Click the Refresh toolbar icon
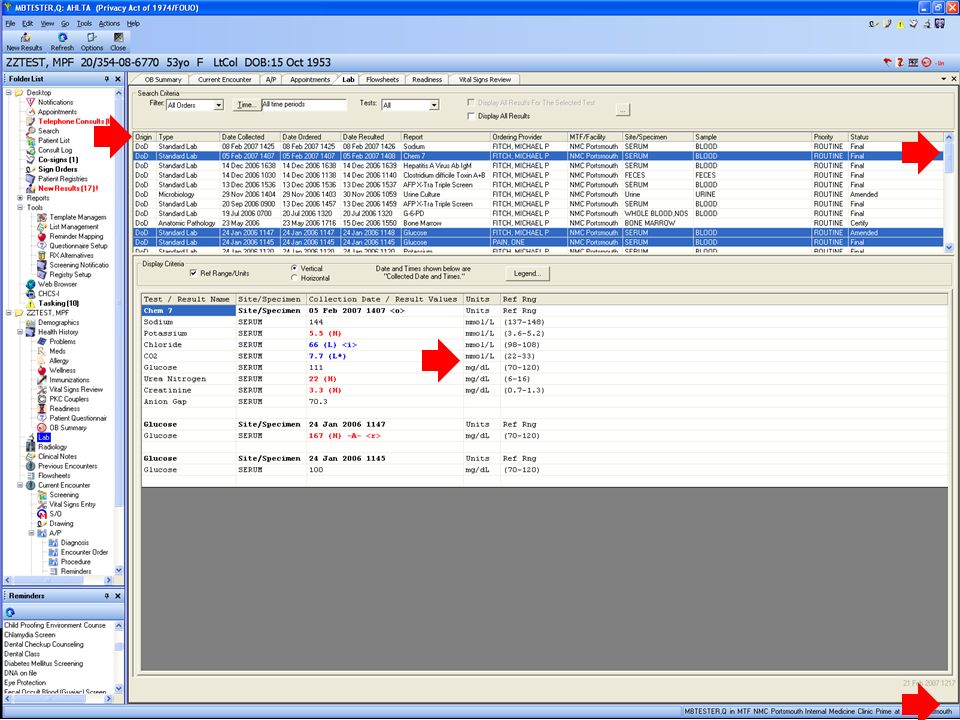This screenshot has width=960, height=720. click(62, 42)
